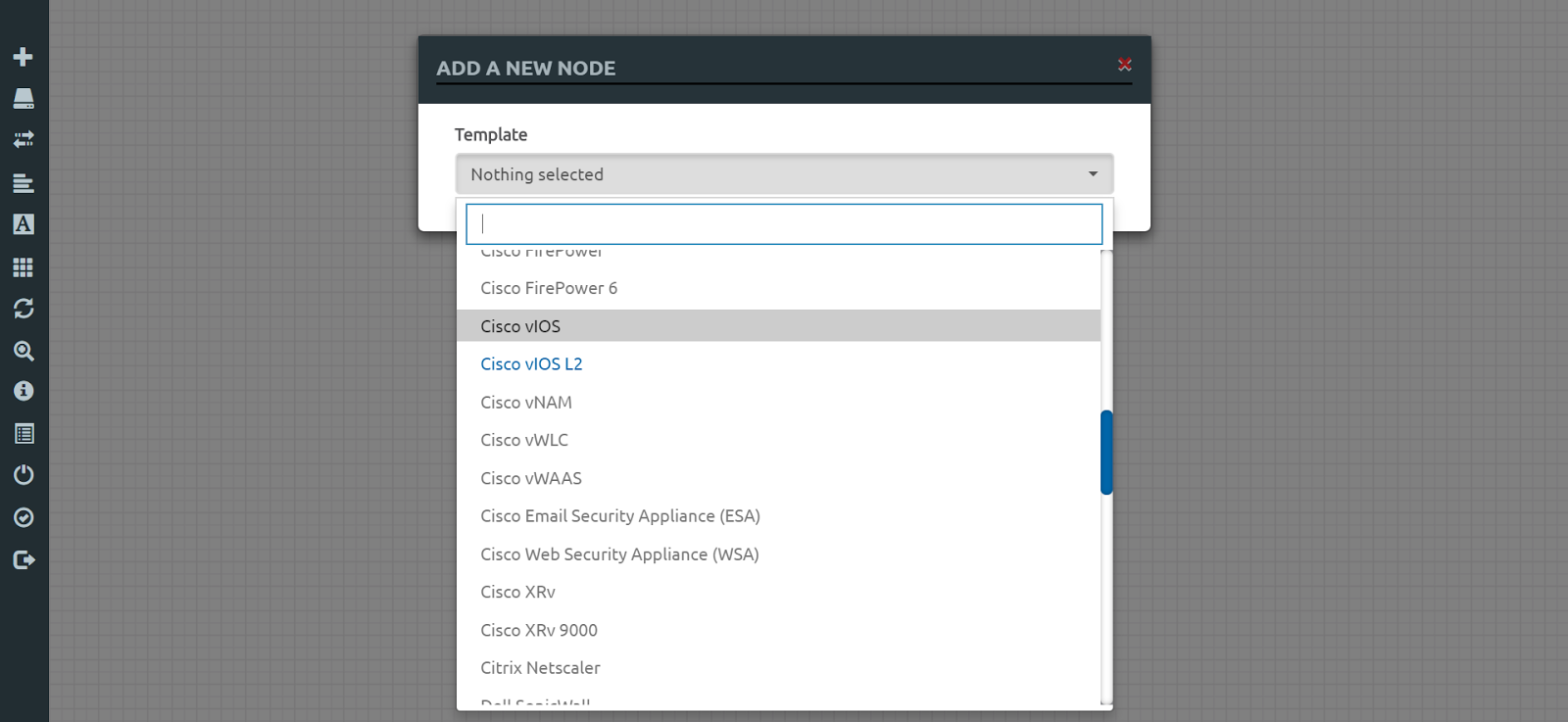Viewport: 1568px width, 722px height.
Task: Click the plus Add an object icon
Action: [24, 57]
